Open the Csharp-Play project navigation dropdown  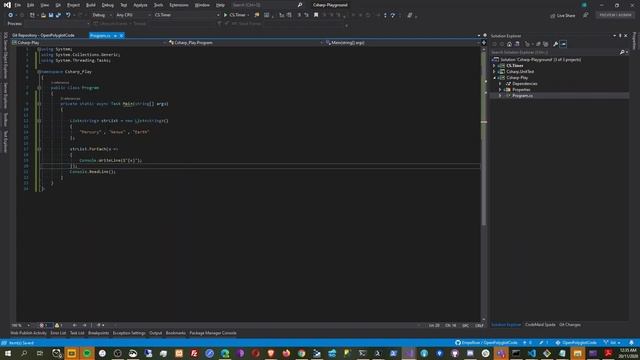pos(89,42)
